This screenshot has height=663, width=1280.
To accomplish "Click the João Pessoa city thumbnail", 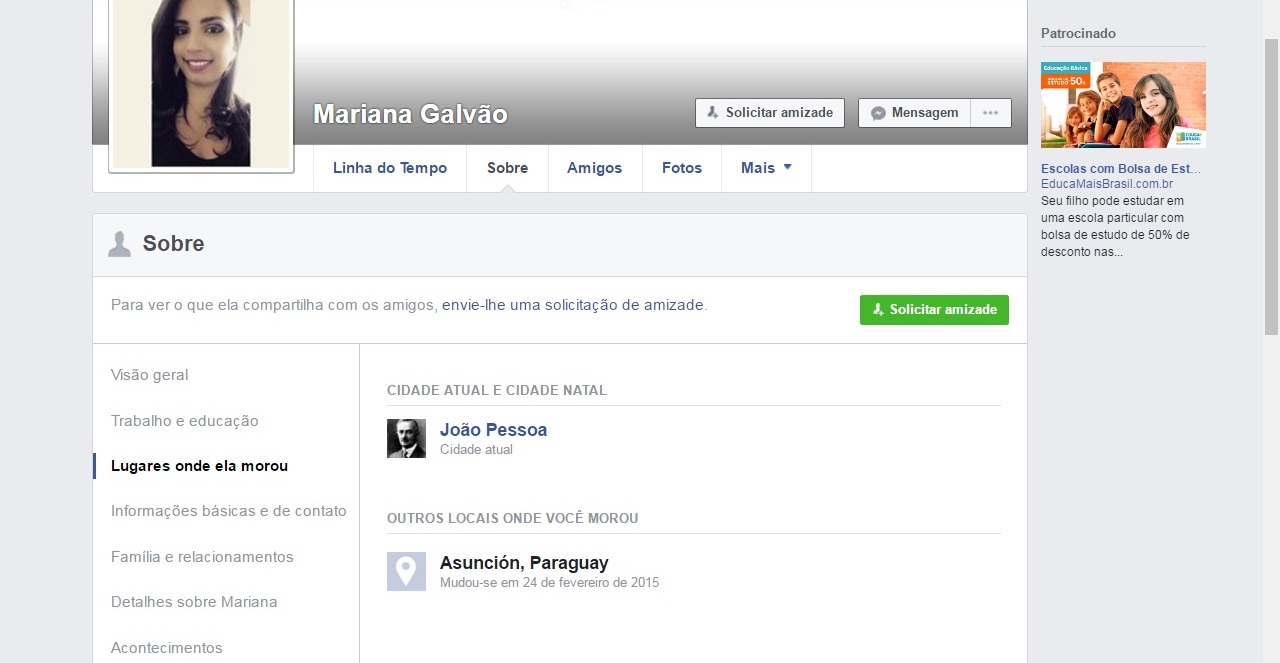I will (x=406, y=438).
